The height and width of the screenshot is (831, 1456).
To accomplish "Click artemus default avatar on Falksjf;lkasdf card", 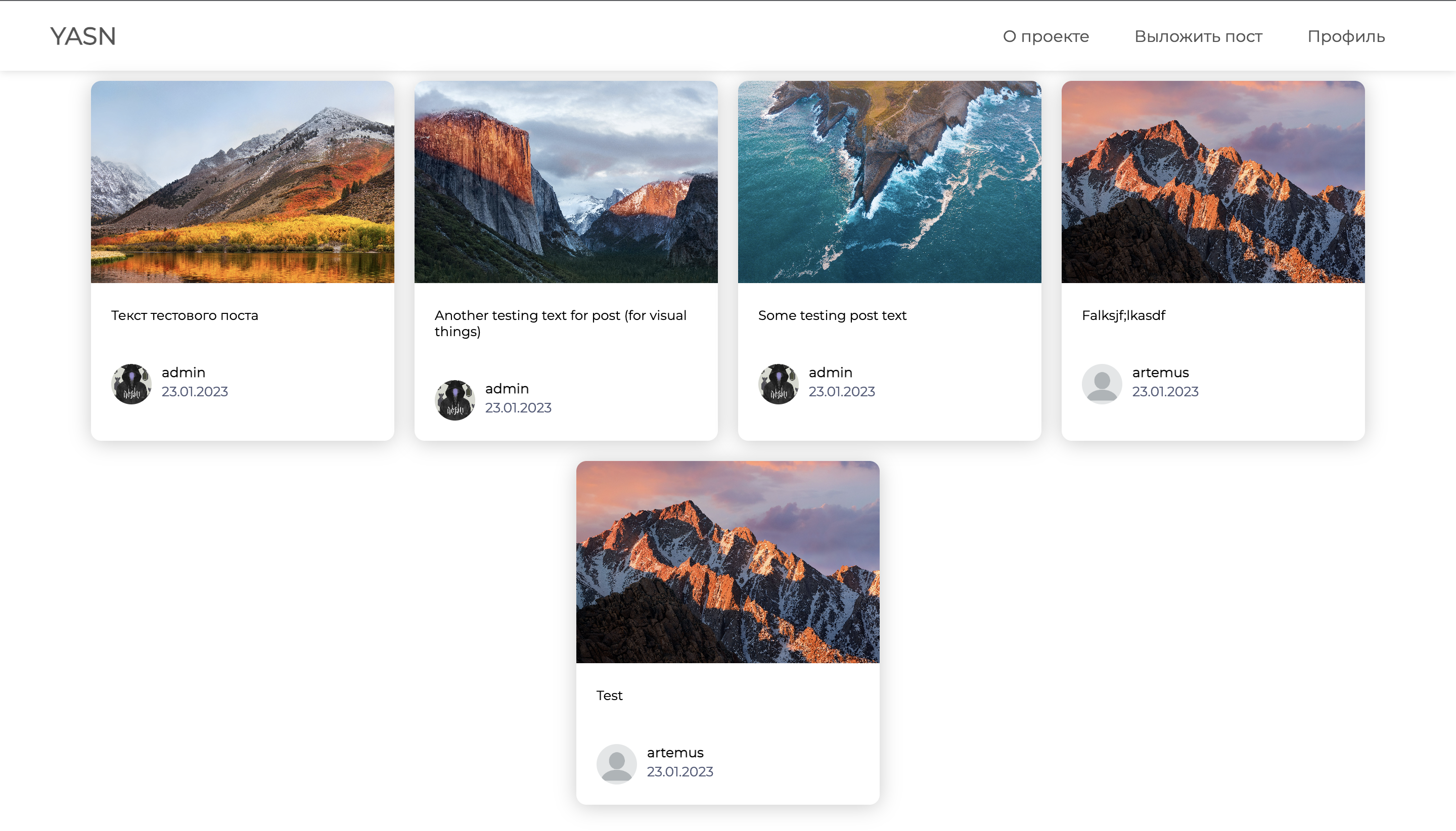I will (1102, 384).
